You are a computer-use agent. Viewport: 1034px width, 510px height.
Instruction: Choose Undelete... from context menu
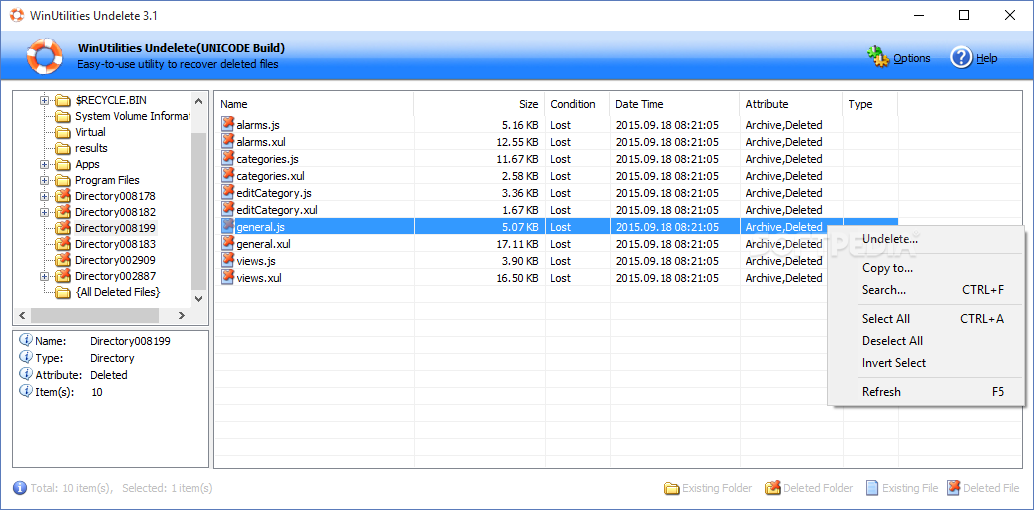[x=926, y=239]
